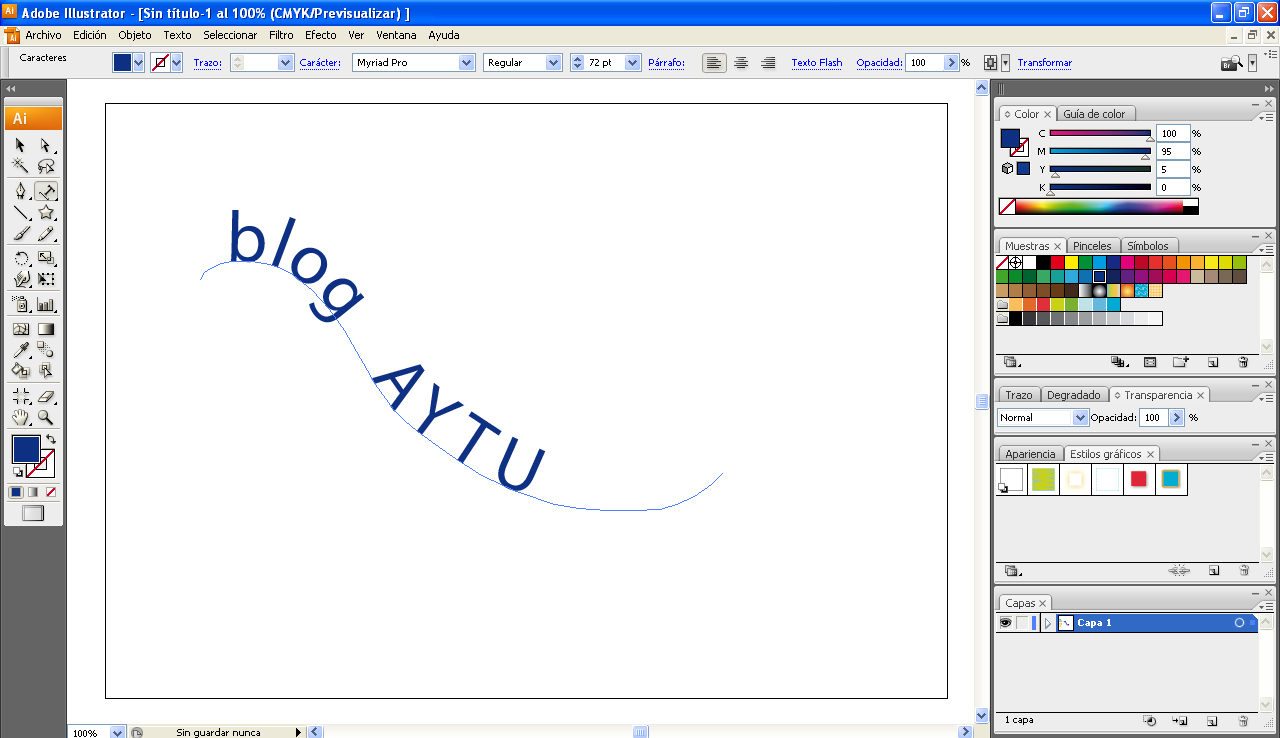The width and height of the screenshot is (1280, 738).
Task: Click the Carácter link in control bar
Action: [320, 62]
